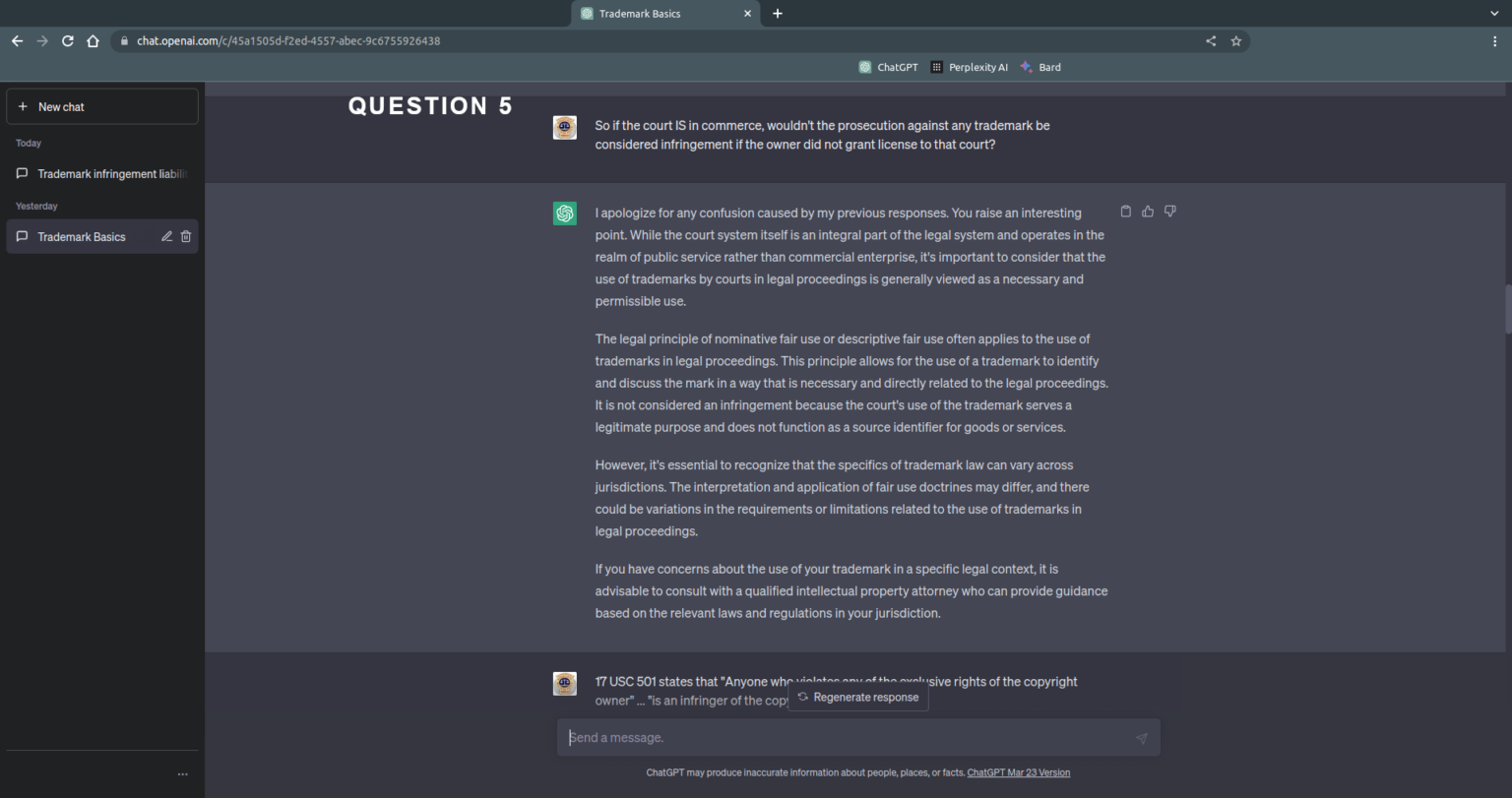The height and width of the screenshot is (798, 1512).
Task: Expand the tab search dropdown arrow
Action: tap(1495, 14)
